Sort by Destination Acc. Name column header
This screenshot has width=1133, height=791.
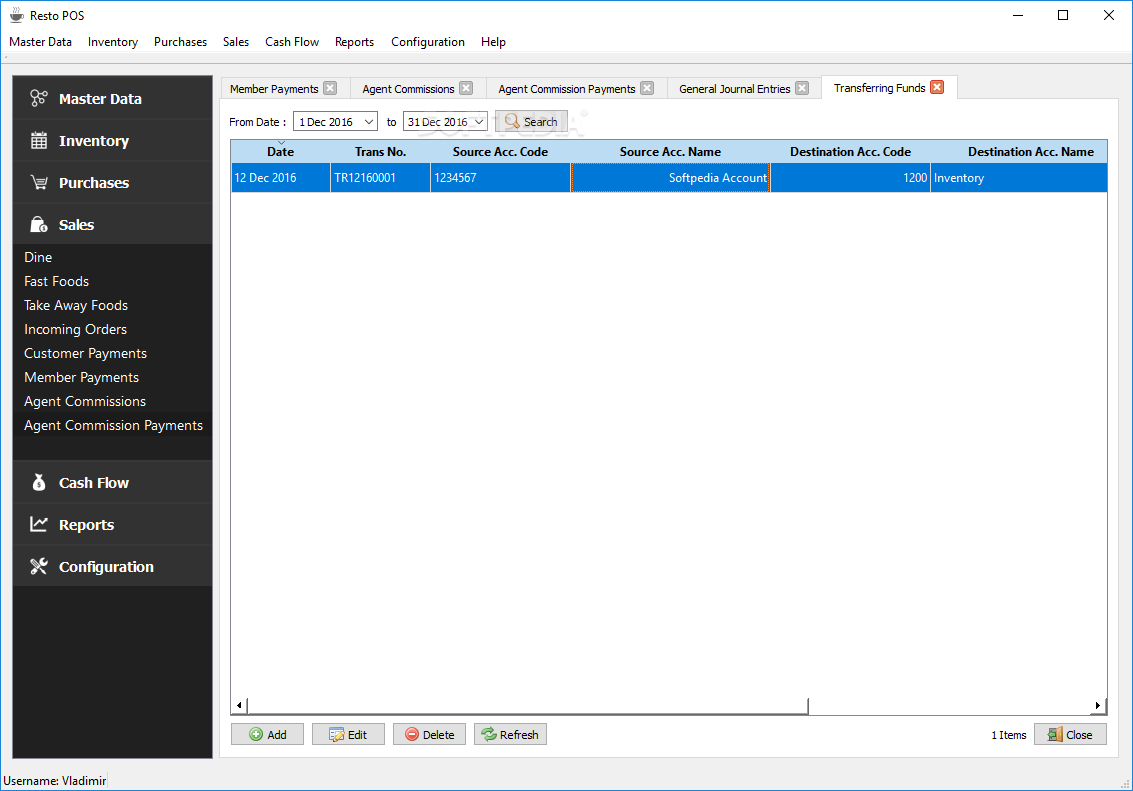[1019, 152]
